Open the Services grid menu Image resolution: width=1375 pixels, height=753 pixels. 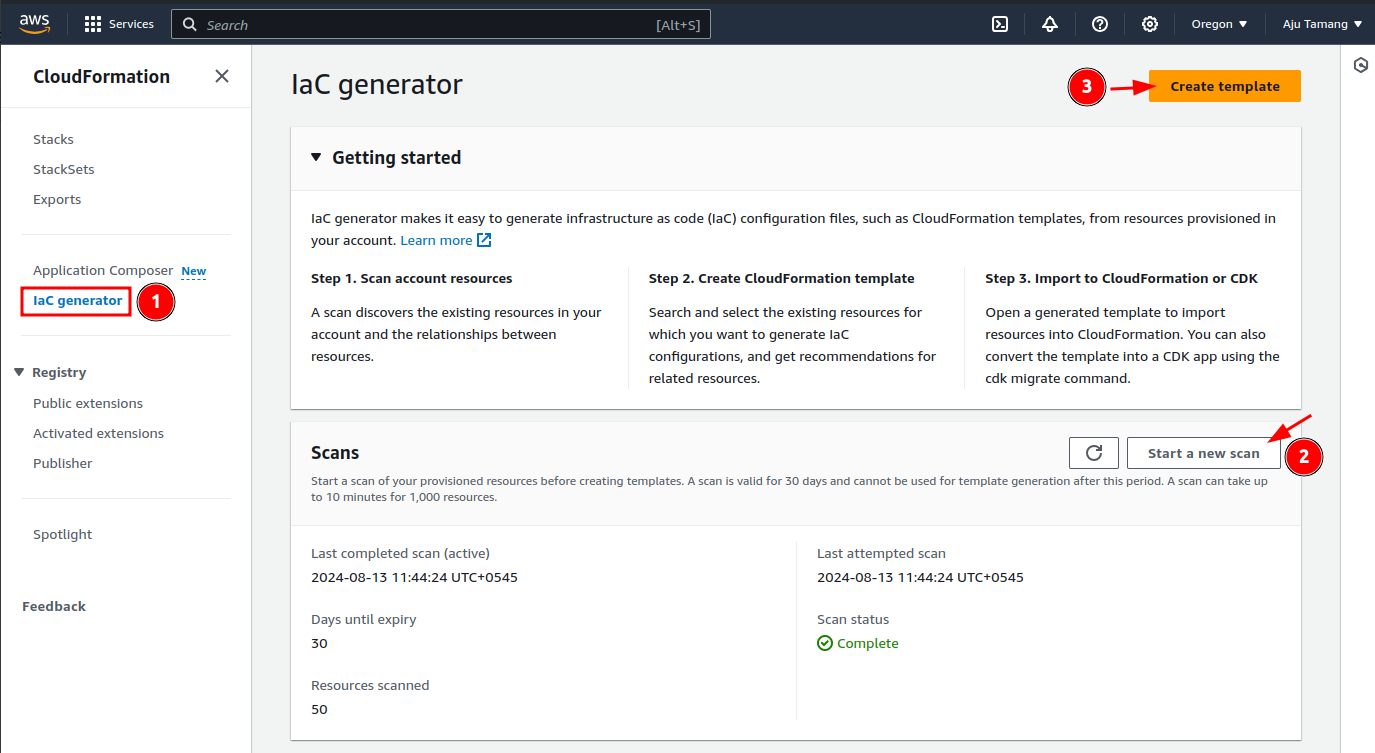119,24
